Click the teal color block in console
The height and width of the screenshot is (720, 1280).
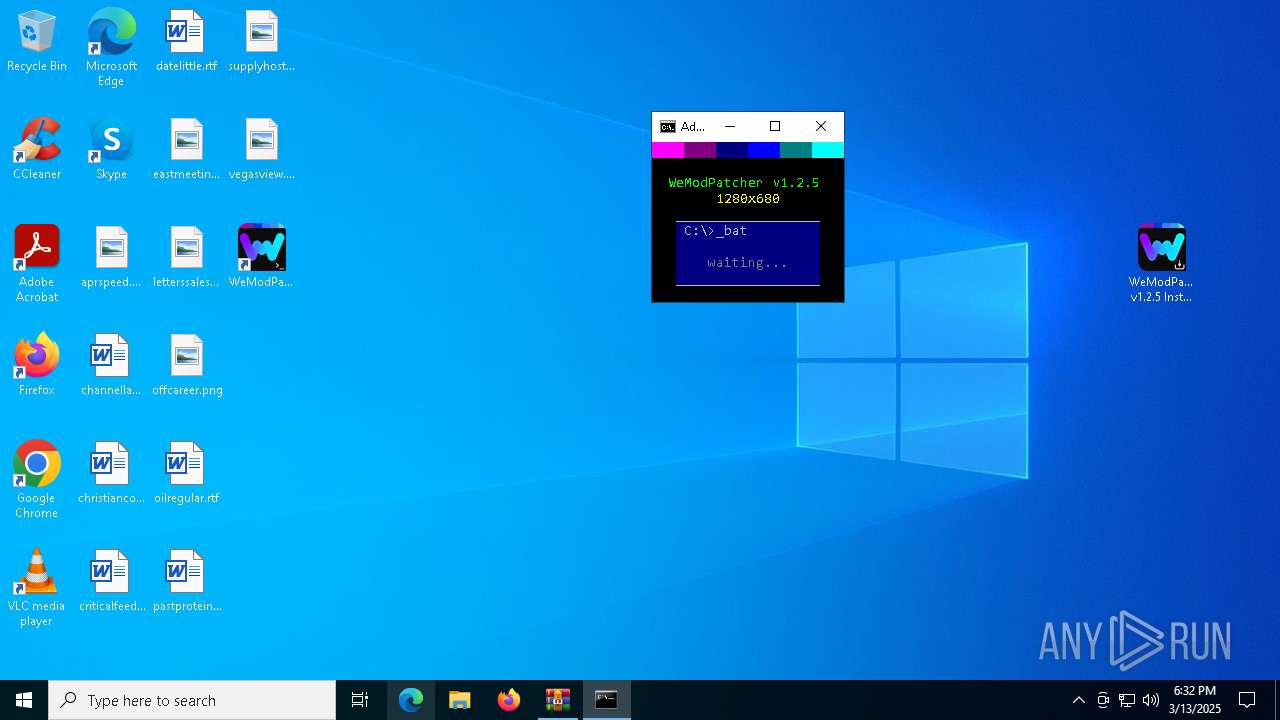(x=796, y=150)
